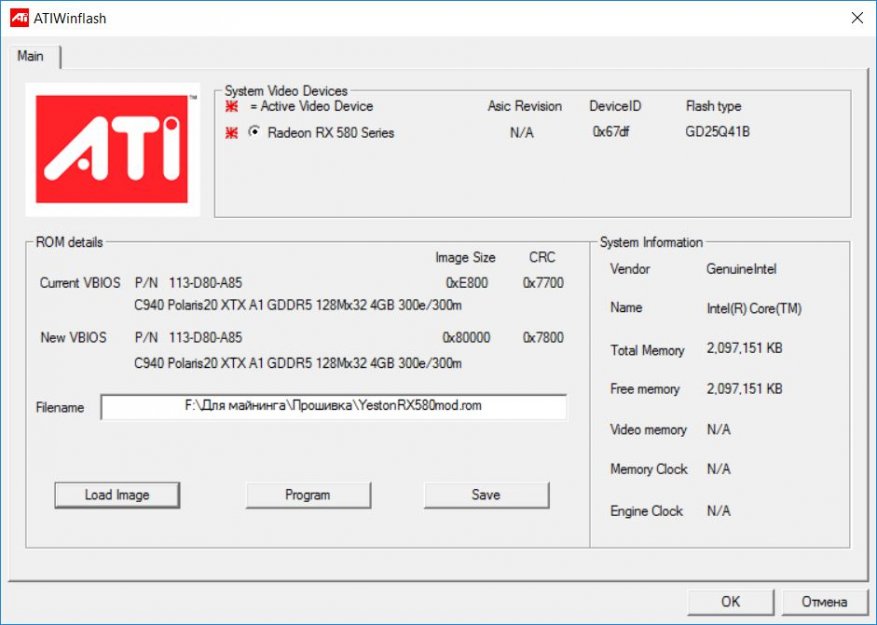Click the 0x67df DeviceID value
Viewport: 877px width, 625px height.
point(609,132)
